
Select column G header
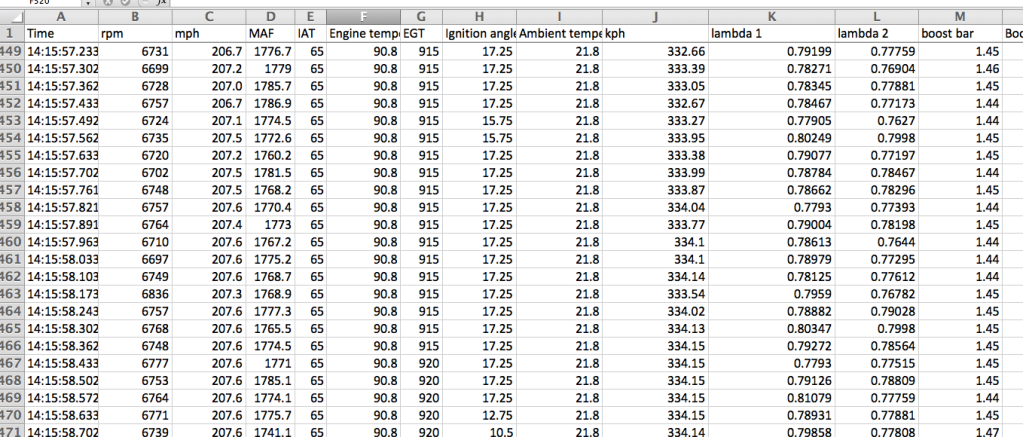421,17
